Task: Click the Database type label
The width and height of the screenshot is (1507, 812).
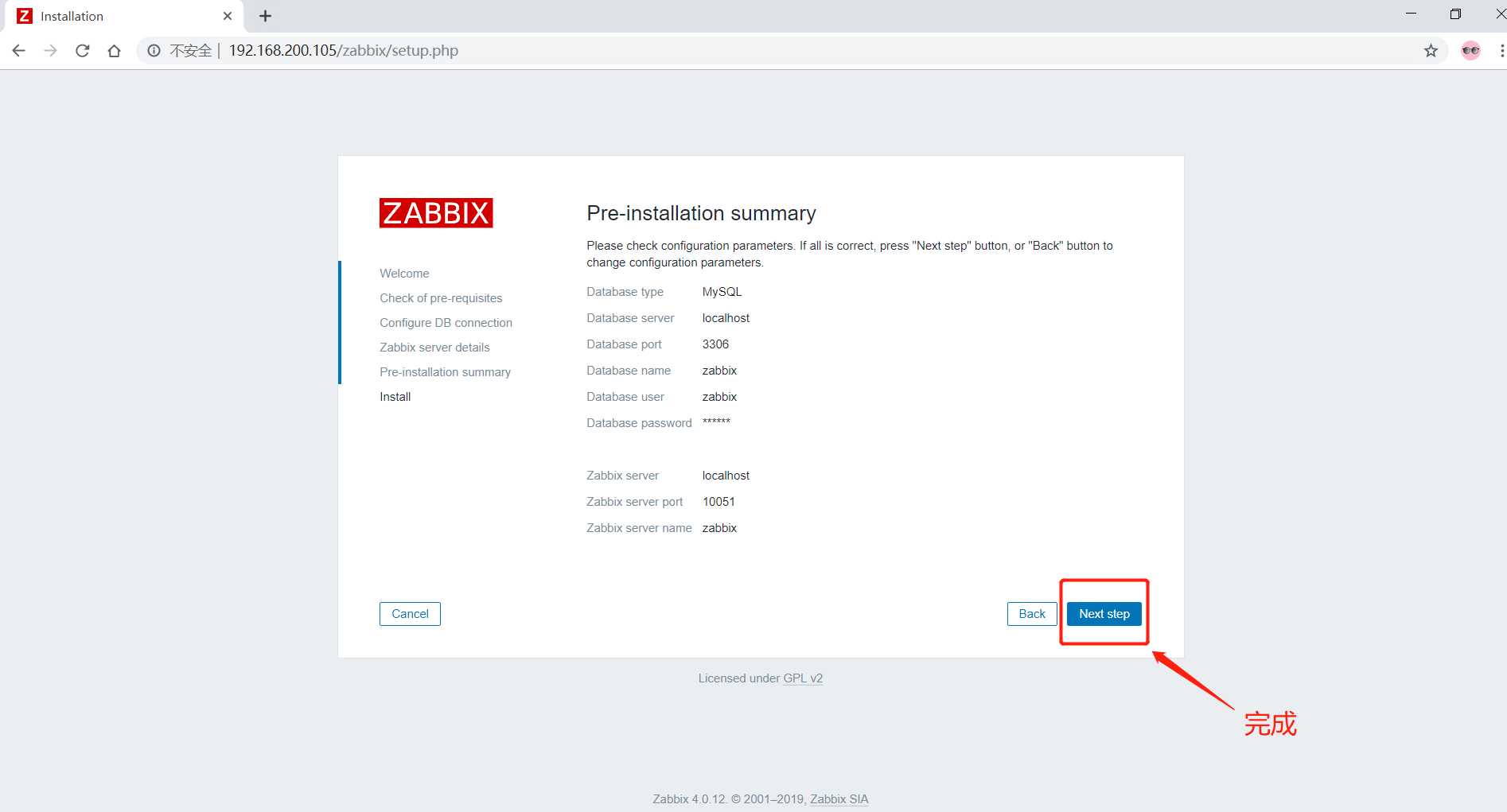Action: 625,292
